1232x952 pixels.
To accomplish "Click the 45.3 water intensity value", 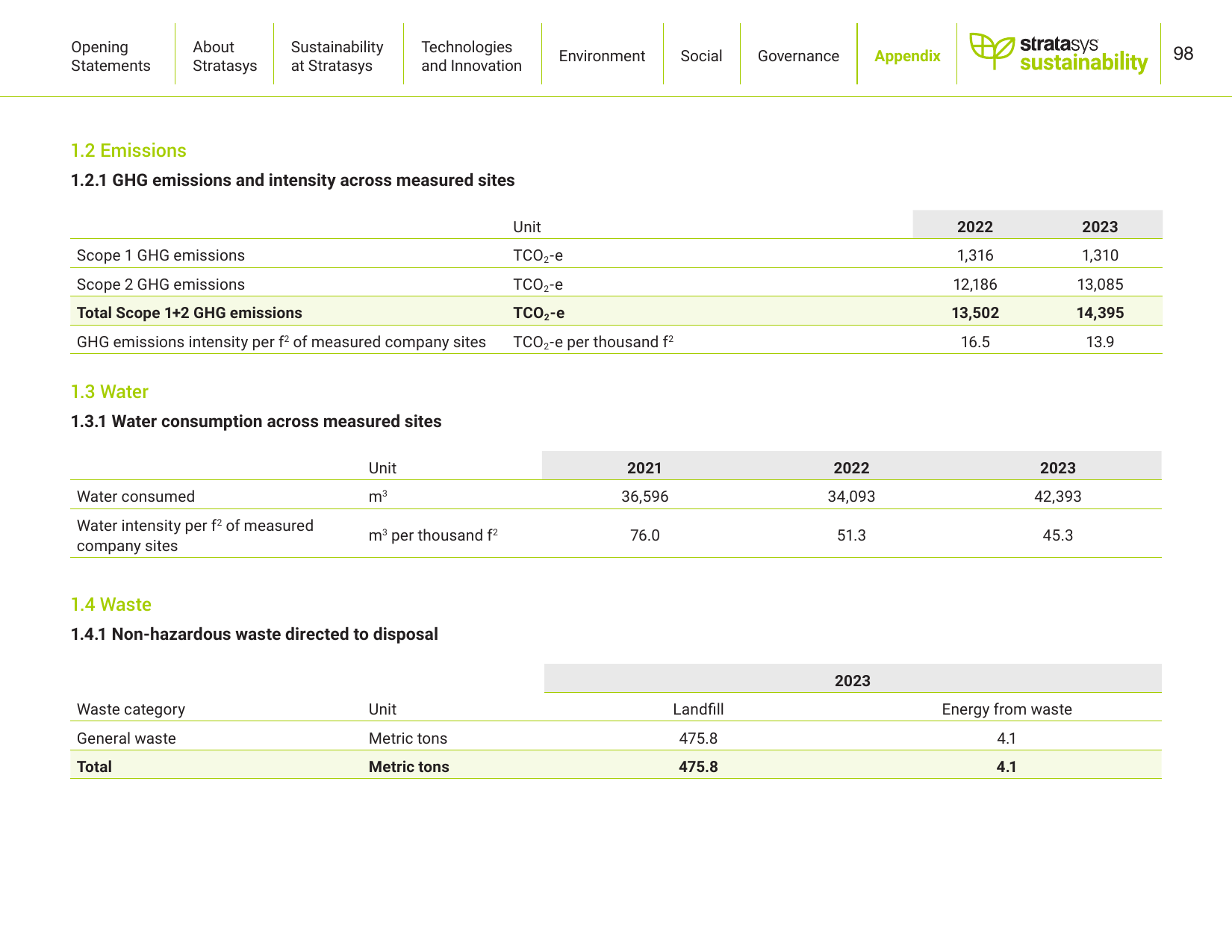I will (x=1058, y=535).
